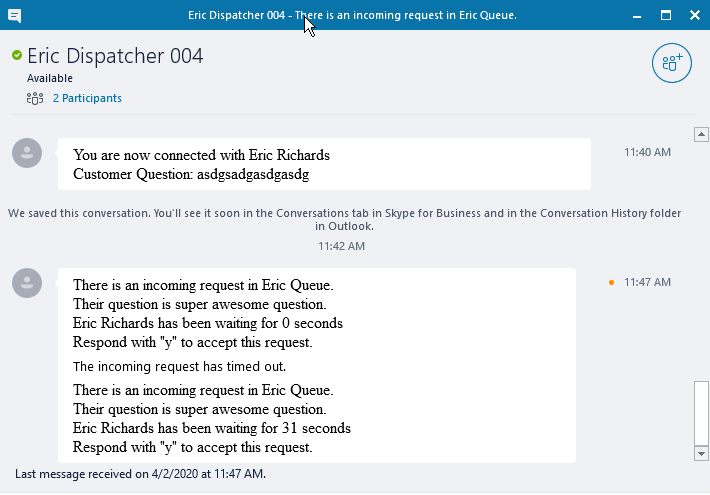Open the participants group icon
Image resolution: width=710 pixels, height=495 pixels.
click(35, 98)
